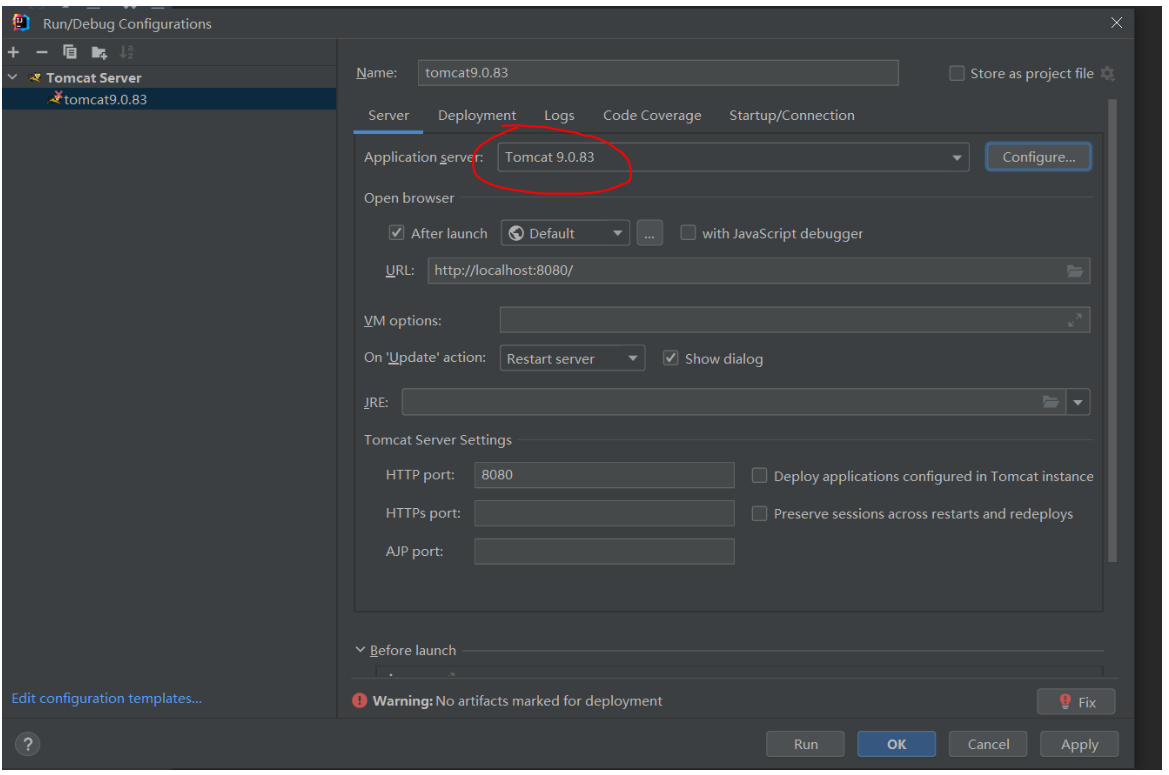Switch to the Deployment tab

point(477,116)
